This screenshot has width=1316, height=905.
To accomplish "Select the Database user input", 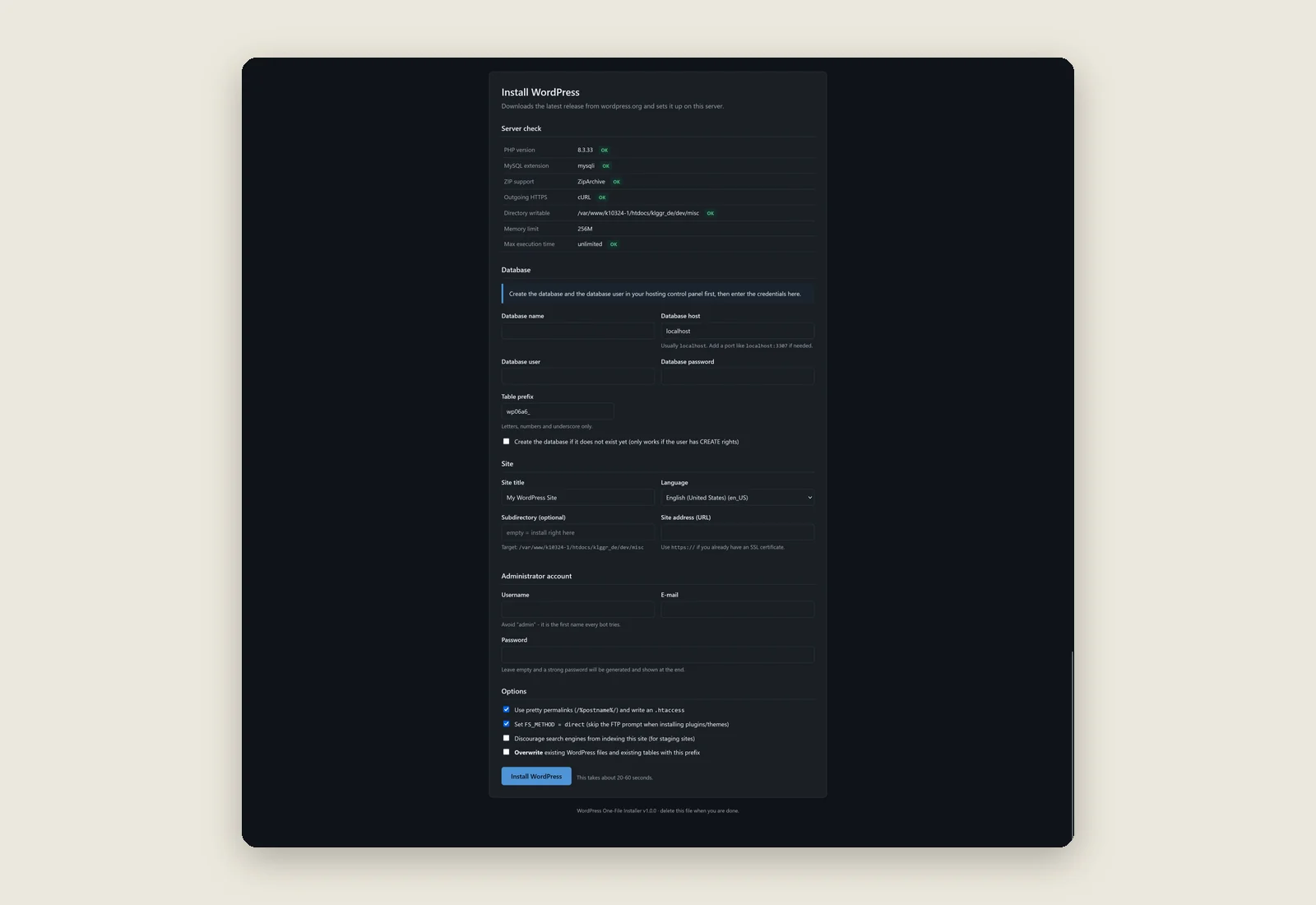I will (x=578, y=377).
